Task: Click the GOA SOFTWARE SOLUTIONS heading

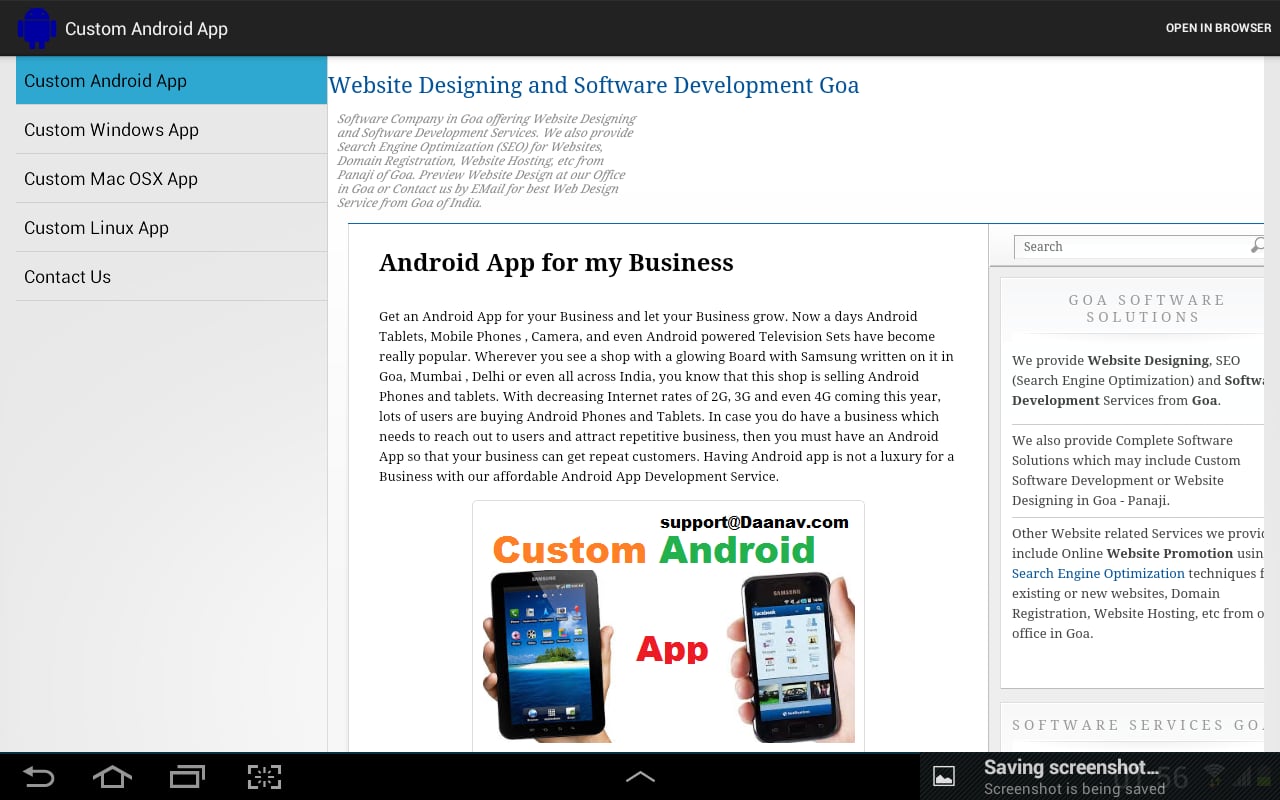Action: 1146,308
